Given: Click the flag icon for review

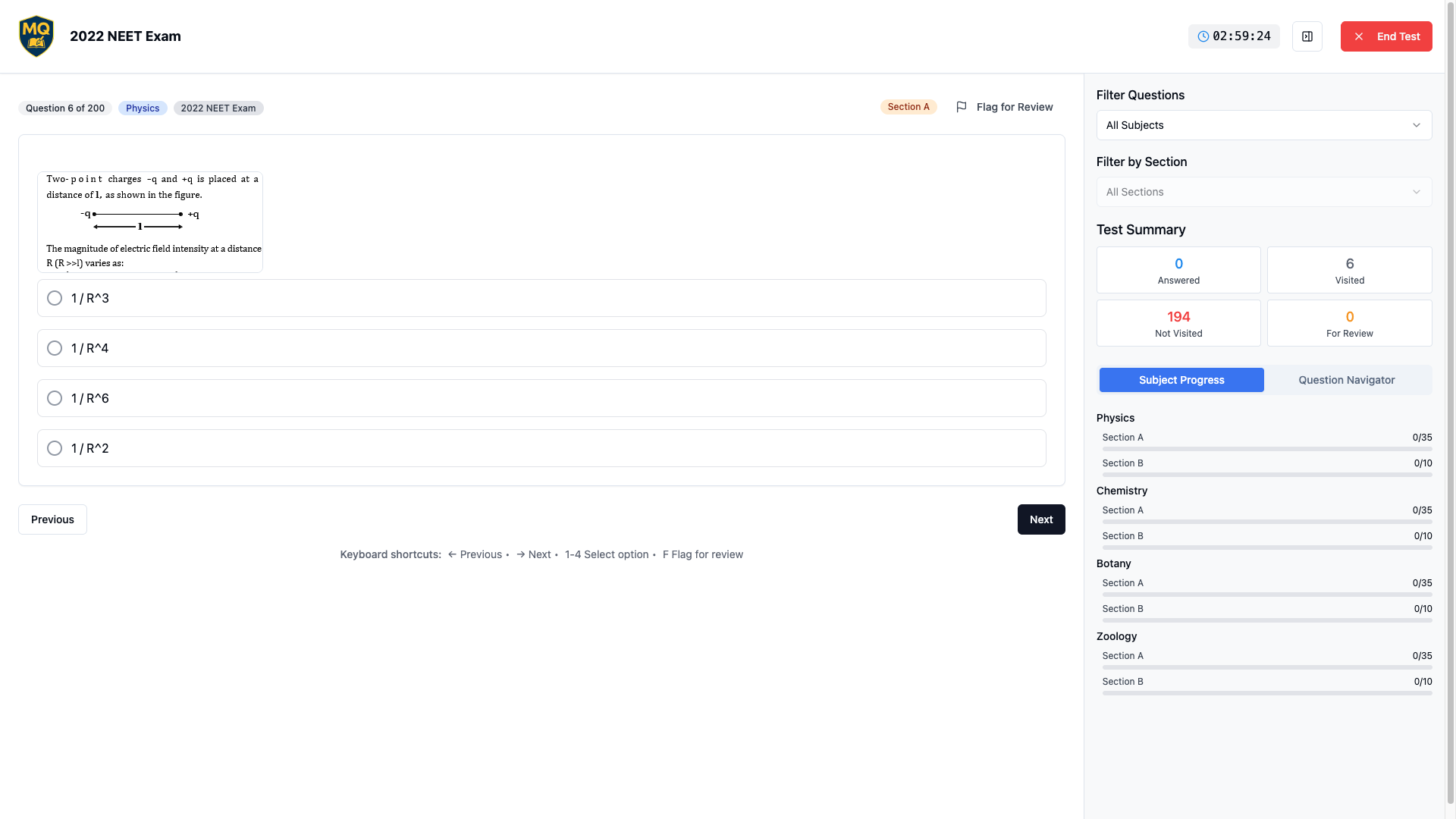Looking at the screenshot, I should click(962, 107).
